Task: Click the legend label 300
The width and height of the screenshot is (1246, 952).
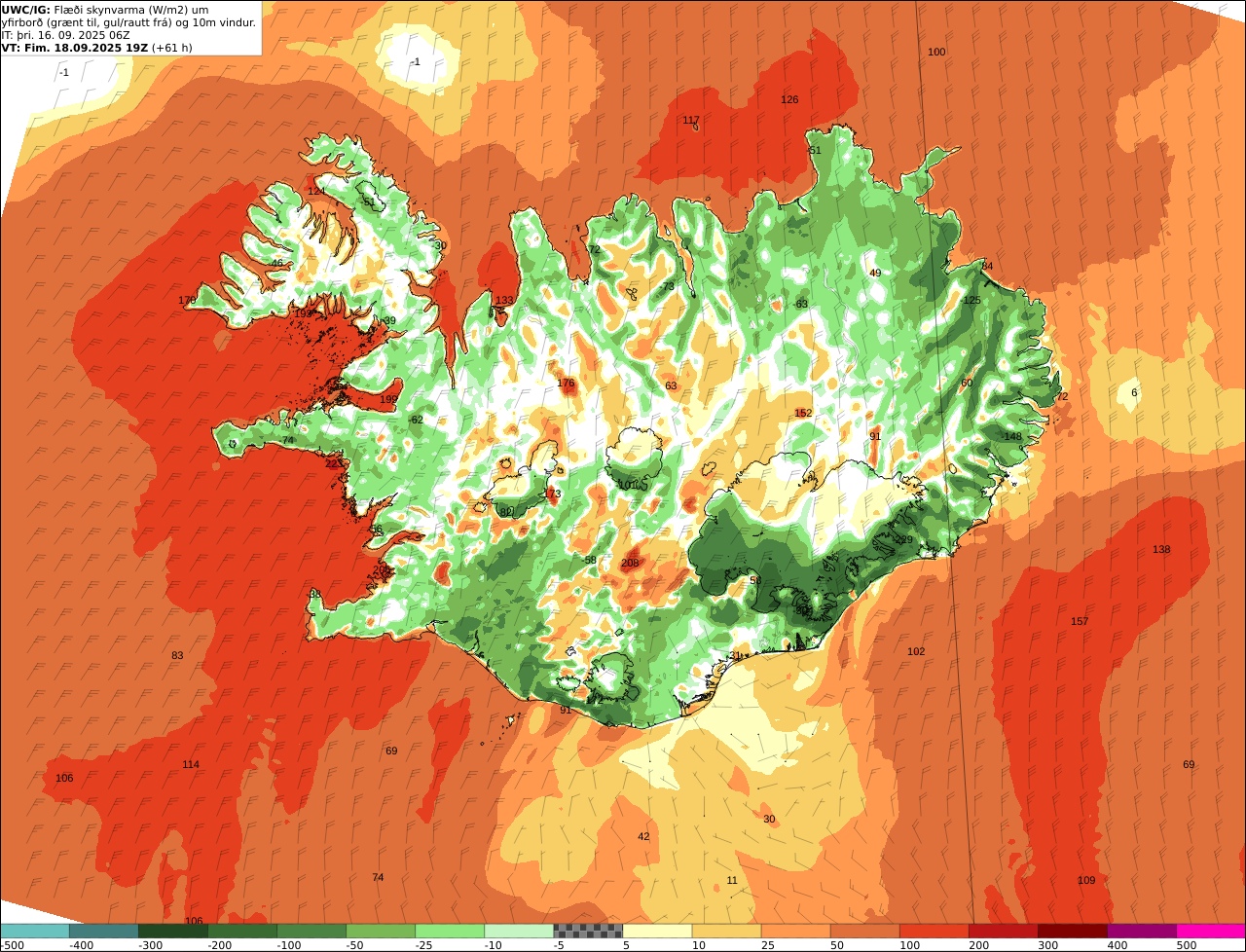Action: click(x=1047, y=945)
